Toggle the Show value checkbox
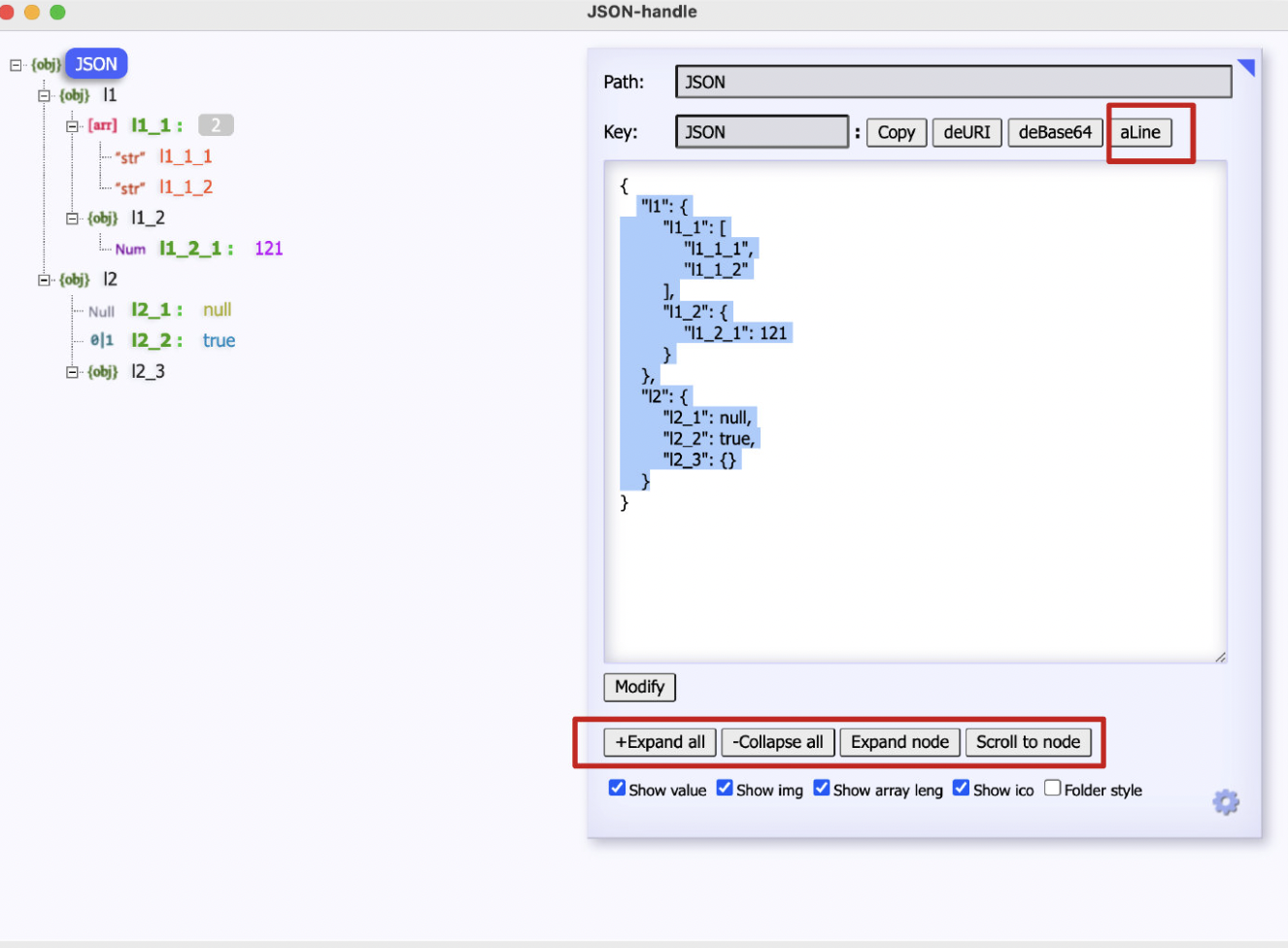The image size is (1288, 948). pyautogui.click(x=617, y=788)
